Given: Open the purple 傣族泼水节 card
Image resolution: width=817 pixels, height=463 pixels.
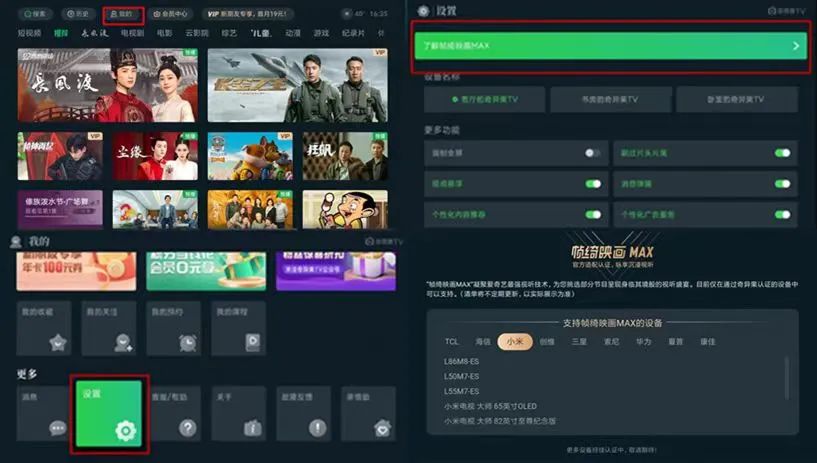Looking at the screenshot, I should (60, 209).
